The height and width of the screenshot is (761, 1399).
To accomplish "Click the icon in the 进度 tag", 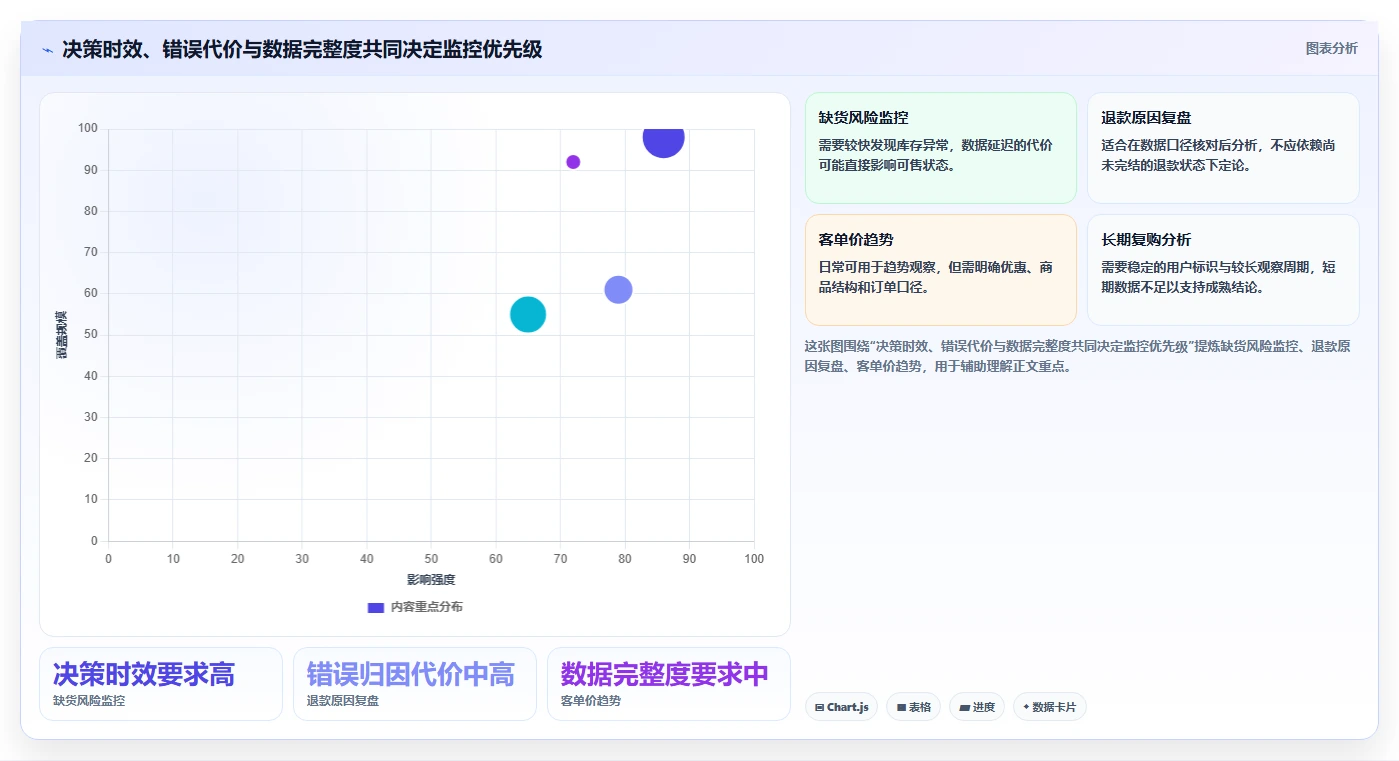I will [x=964, y=707].
